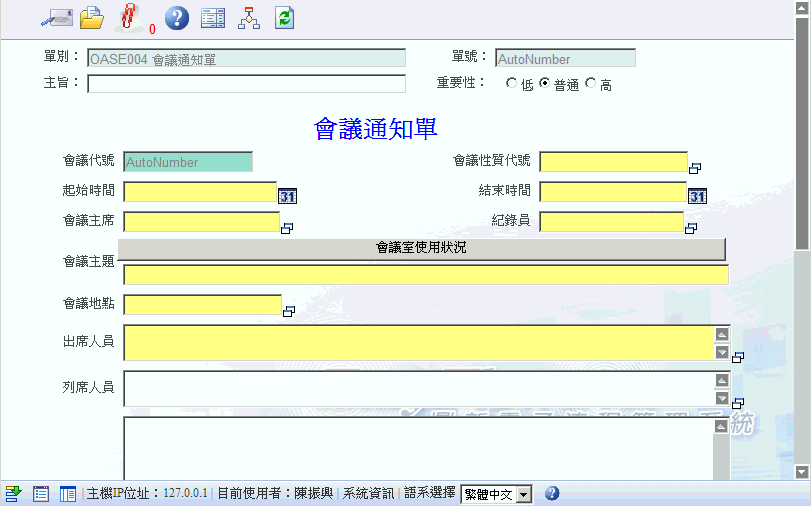This screenshot has height=507, width=812.
Task: Click the form layout view icon
Action: click(x=212, y=17)
